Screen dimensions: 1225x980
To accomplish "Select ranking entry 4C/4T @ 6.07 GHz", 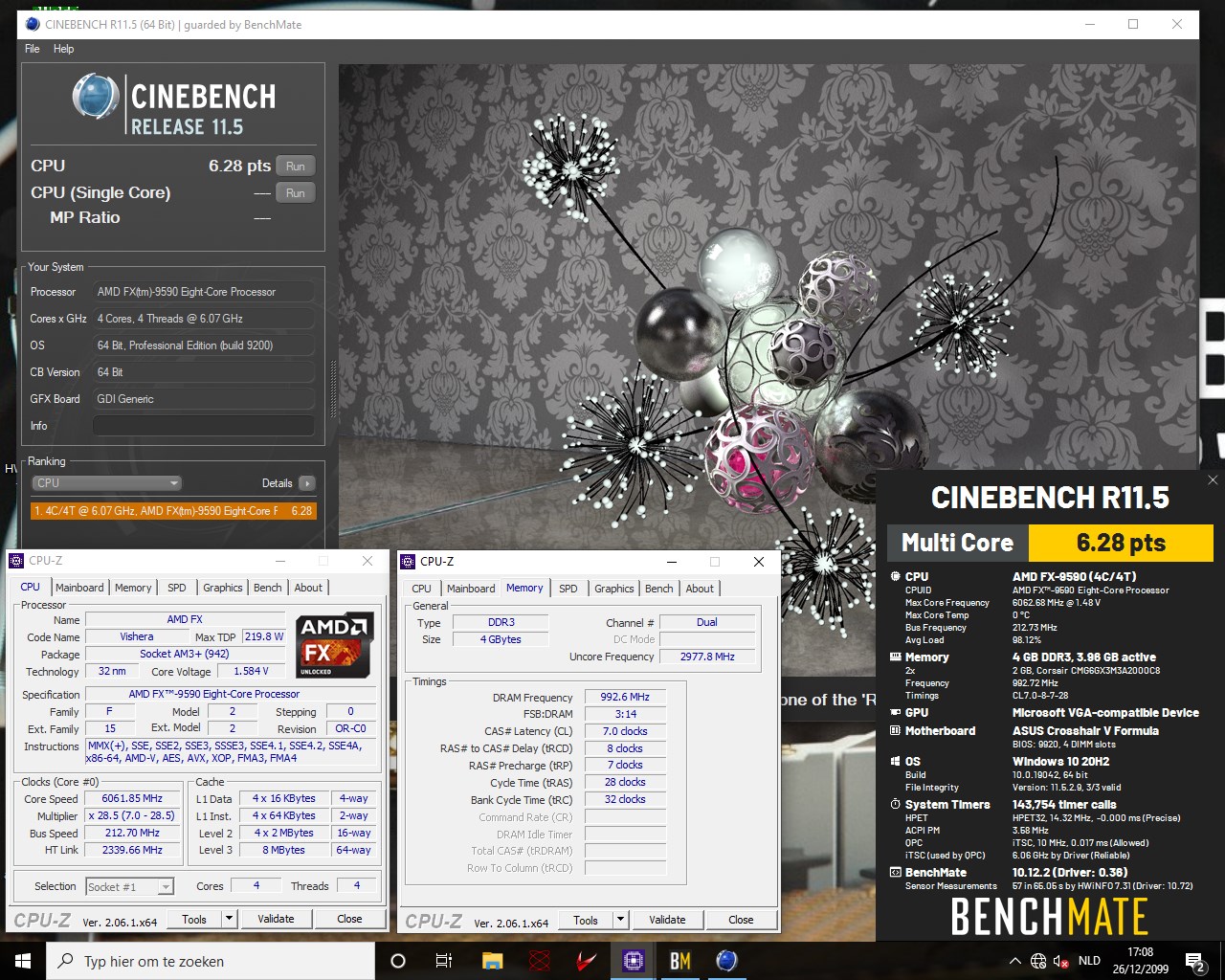I will (173, 511).
